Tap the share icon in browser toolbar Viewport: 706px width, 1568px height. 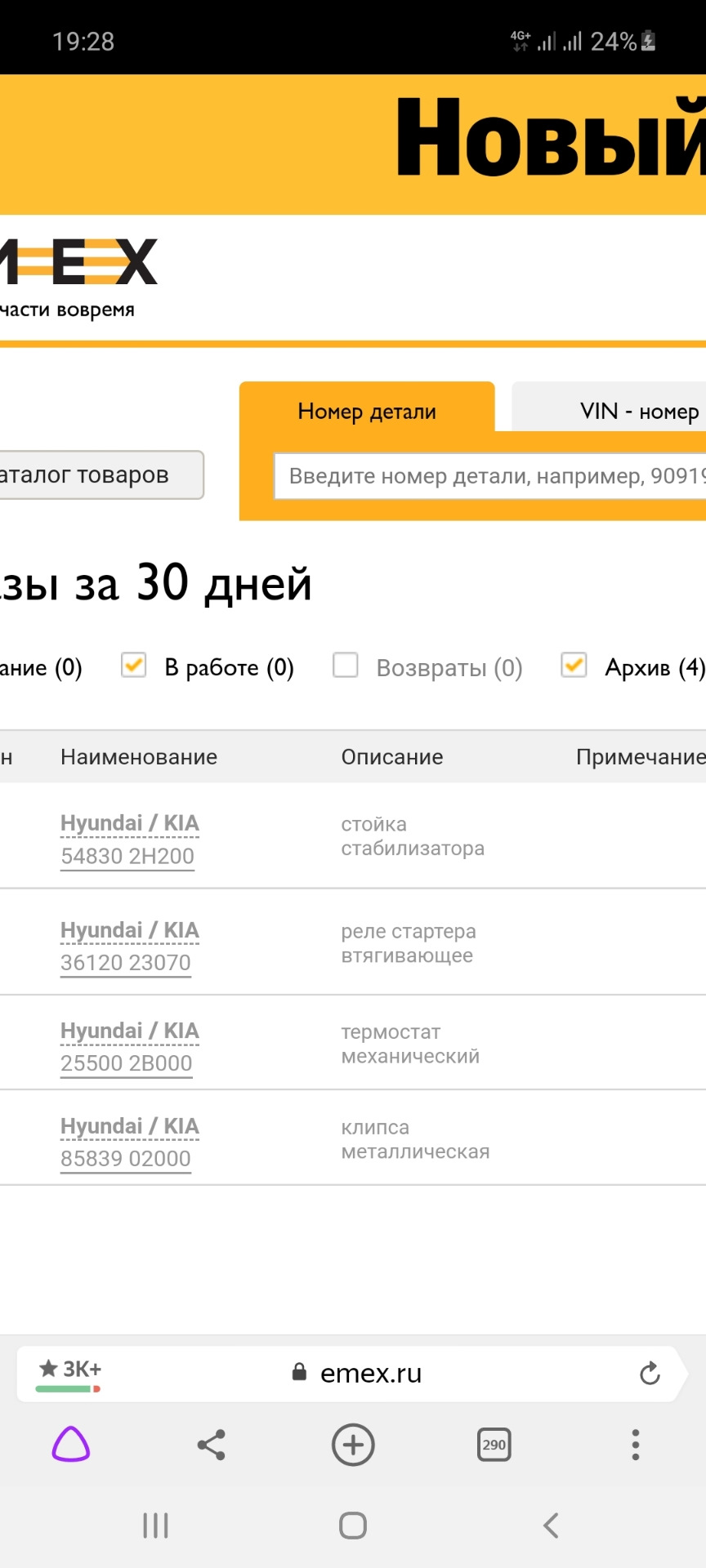[x=212, y=1445]
